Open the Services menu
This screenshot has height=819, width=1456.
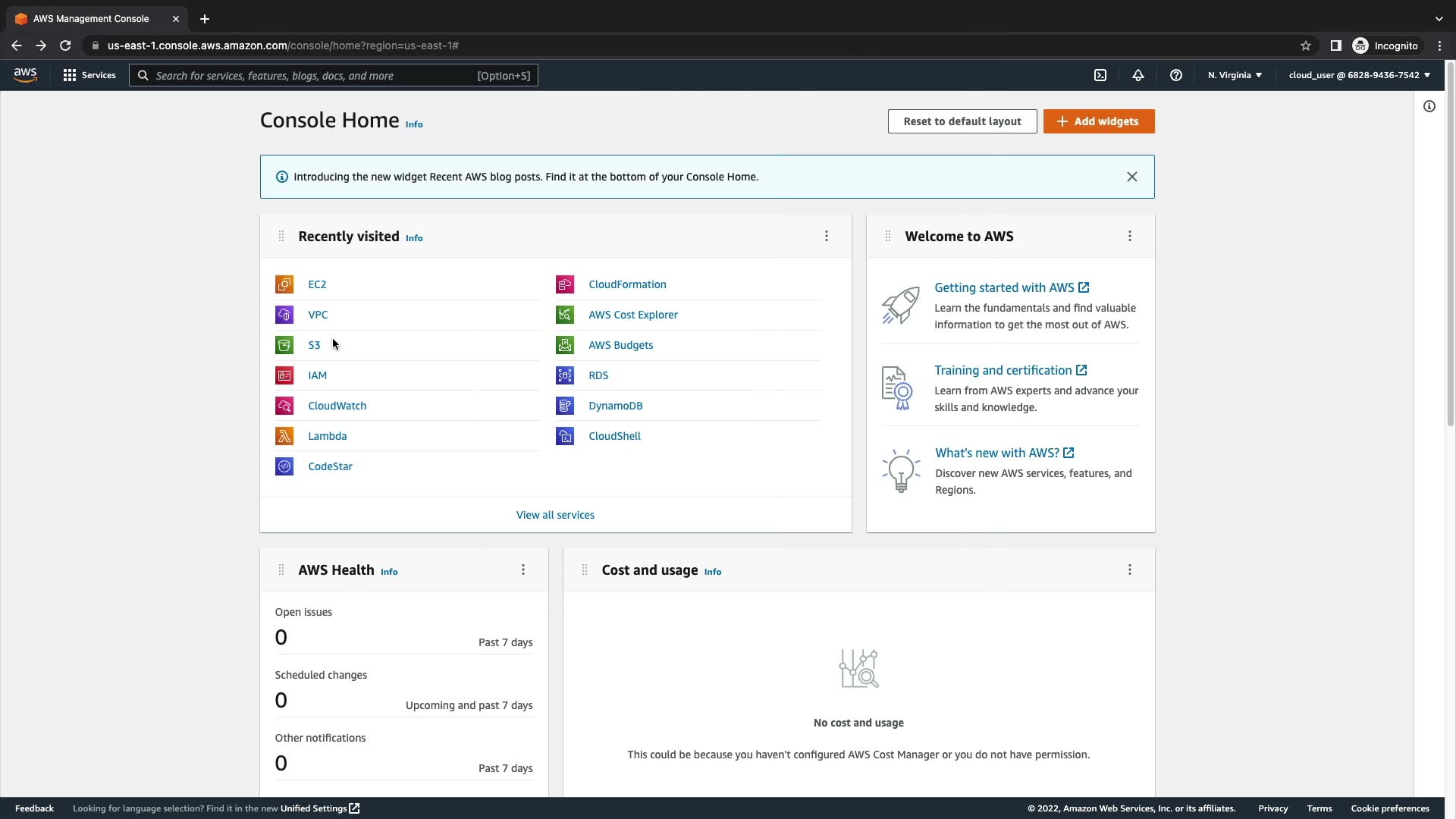click(x=89, y=75)
